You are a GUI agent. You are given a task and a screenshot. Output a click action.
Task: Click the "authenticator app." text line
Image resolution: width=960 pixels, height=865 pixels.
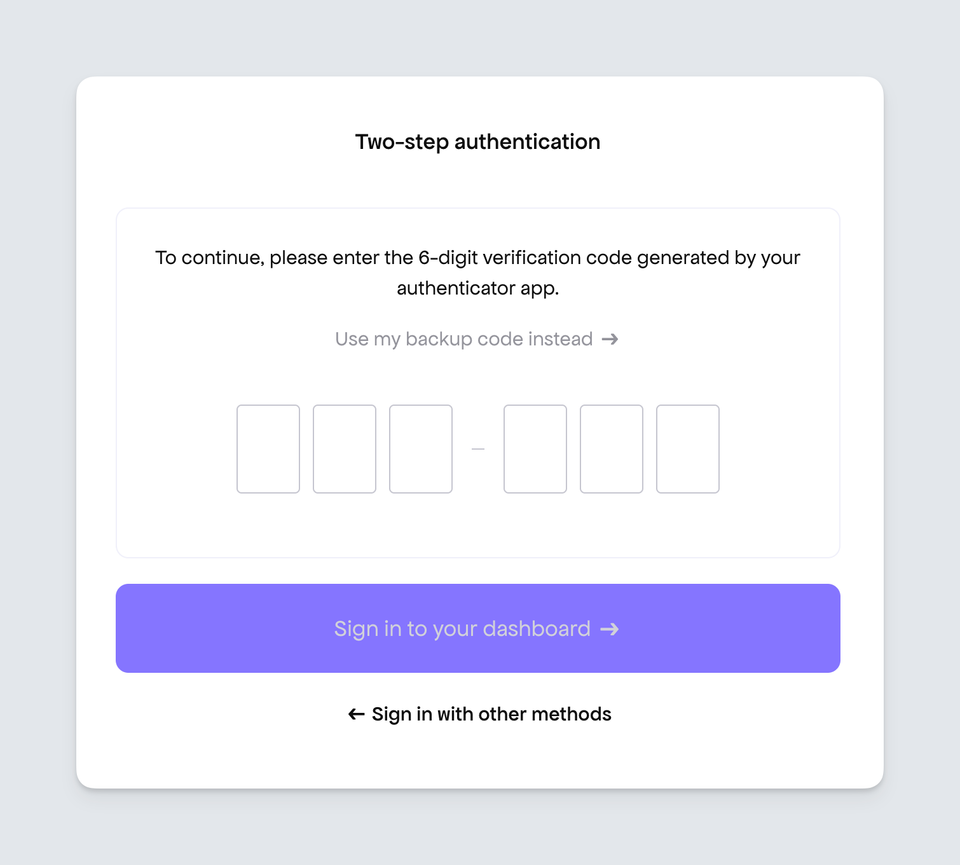pos(478,289)
